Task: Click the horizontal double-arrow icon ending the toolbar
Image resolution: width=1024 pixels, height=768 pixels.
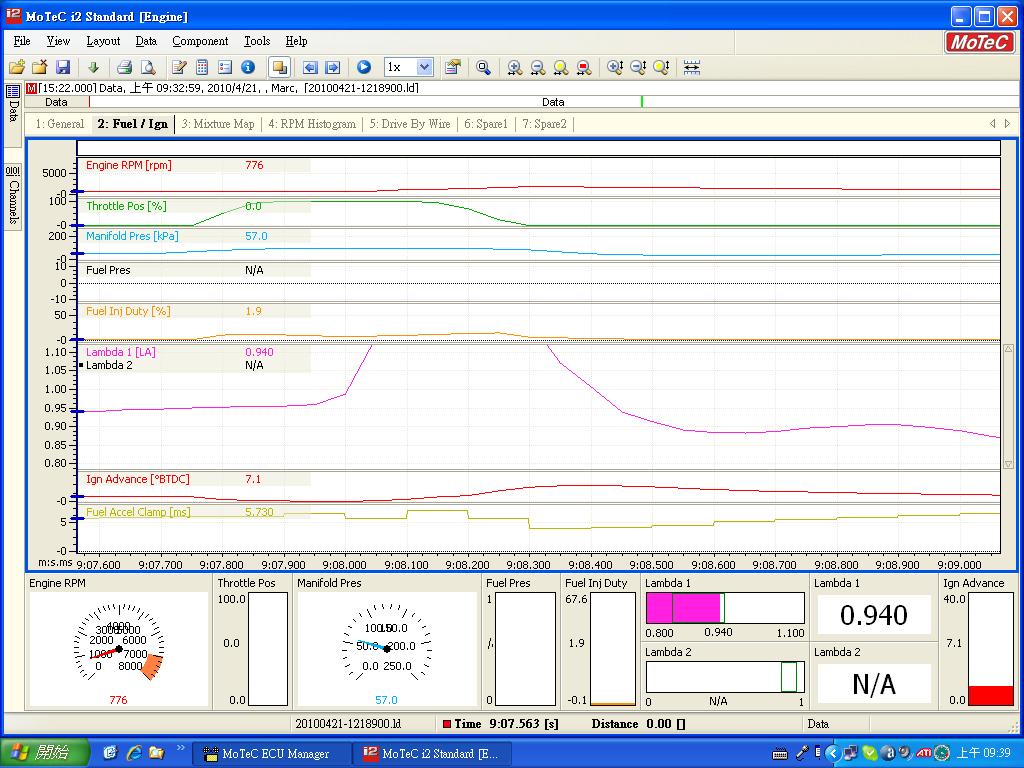Action: [x=692, y=67]
